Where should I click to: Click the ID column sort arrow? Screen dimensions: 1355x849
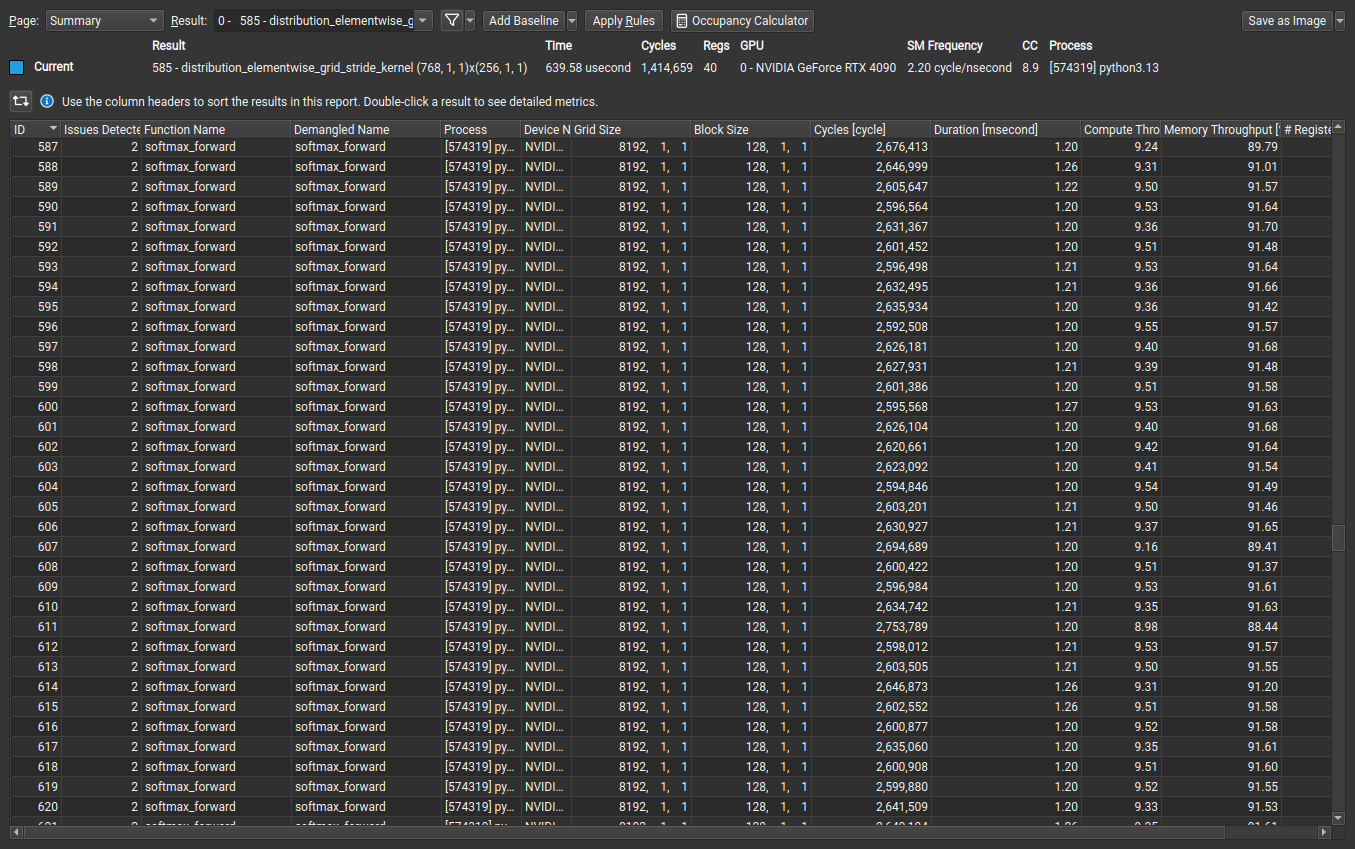click(x=52, y=130)
